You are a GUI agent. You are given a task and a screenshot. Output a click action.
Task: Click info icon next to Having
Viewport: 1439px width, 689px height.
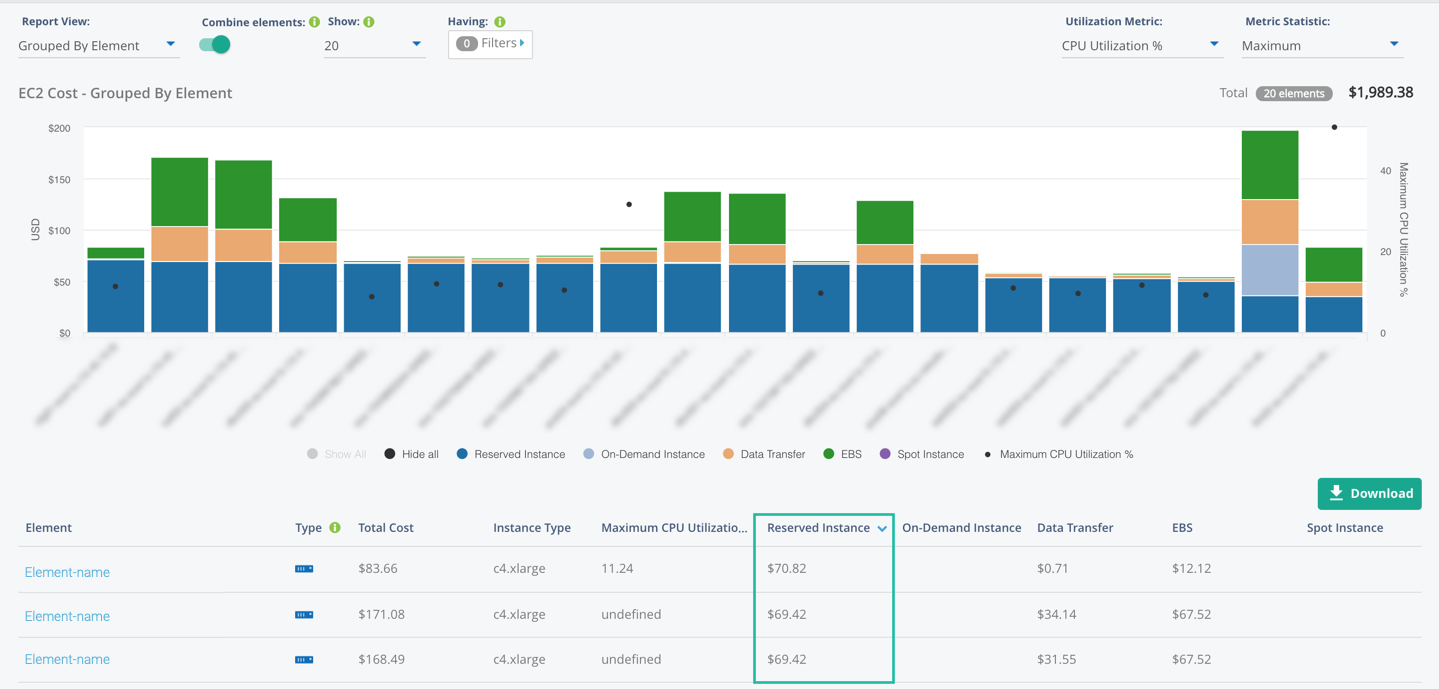pos(500,22)
